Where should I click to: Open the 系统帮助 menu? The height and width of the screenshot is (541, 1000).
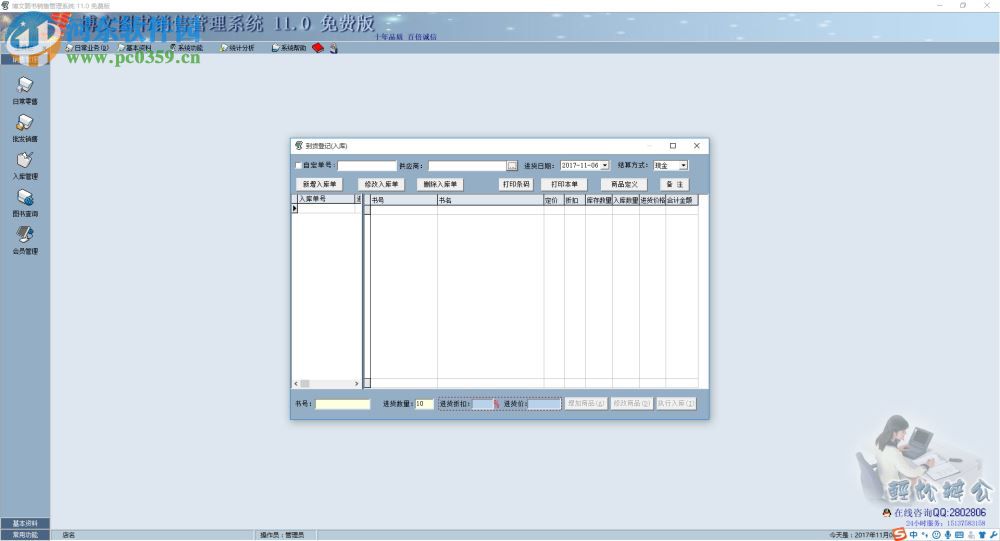click(289, 48)
